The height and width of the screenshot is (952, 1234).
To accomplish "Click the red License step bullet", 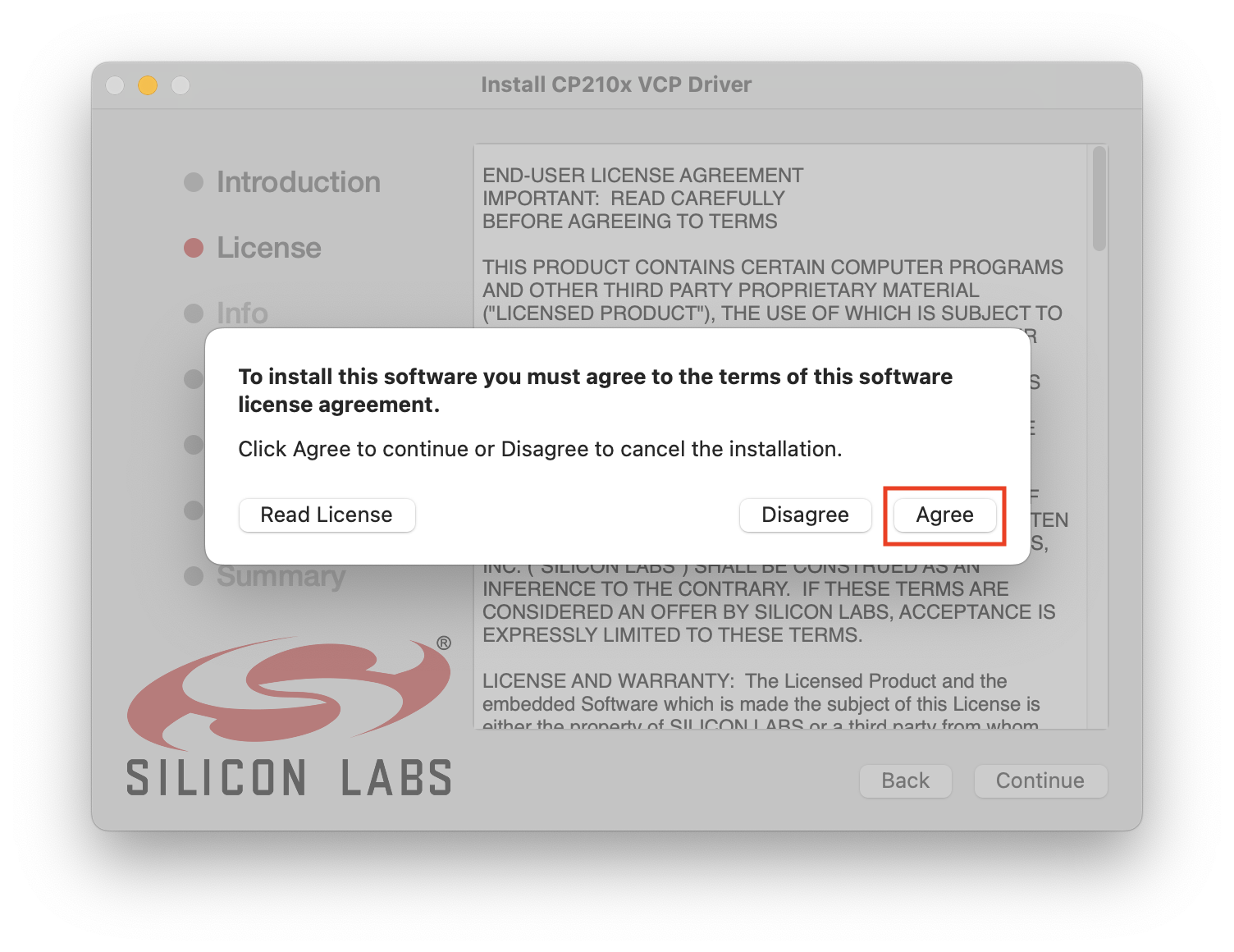I will (194, 248).
